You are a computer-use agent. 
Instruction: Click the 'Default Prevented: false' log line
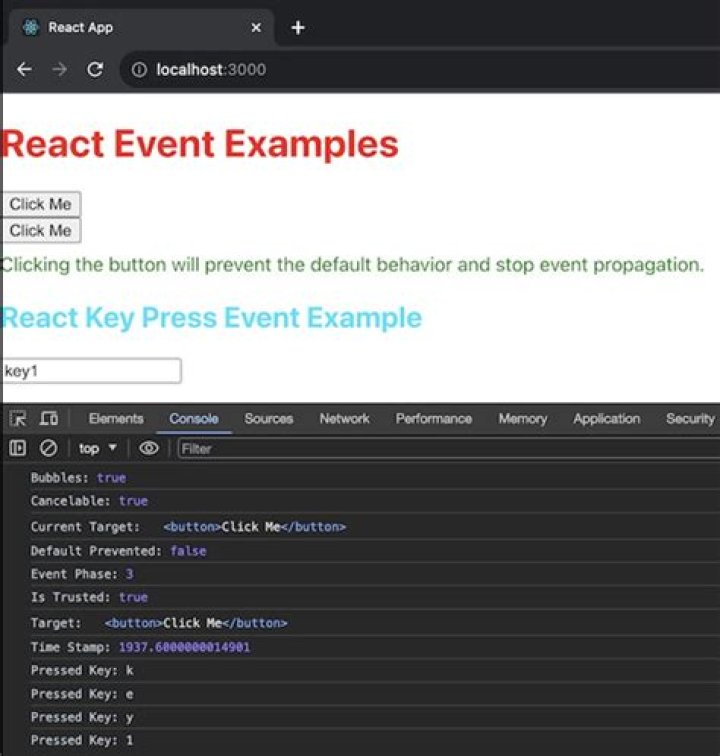[x=119, y=551]
